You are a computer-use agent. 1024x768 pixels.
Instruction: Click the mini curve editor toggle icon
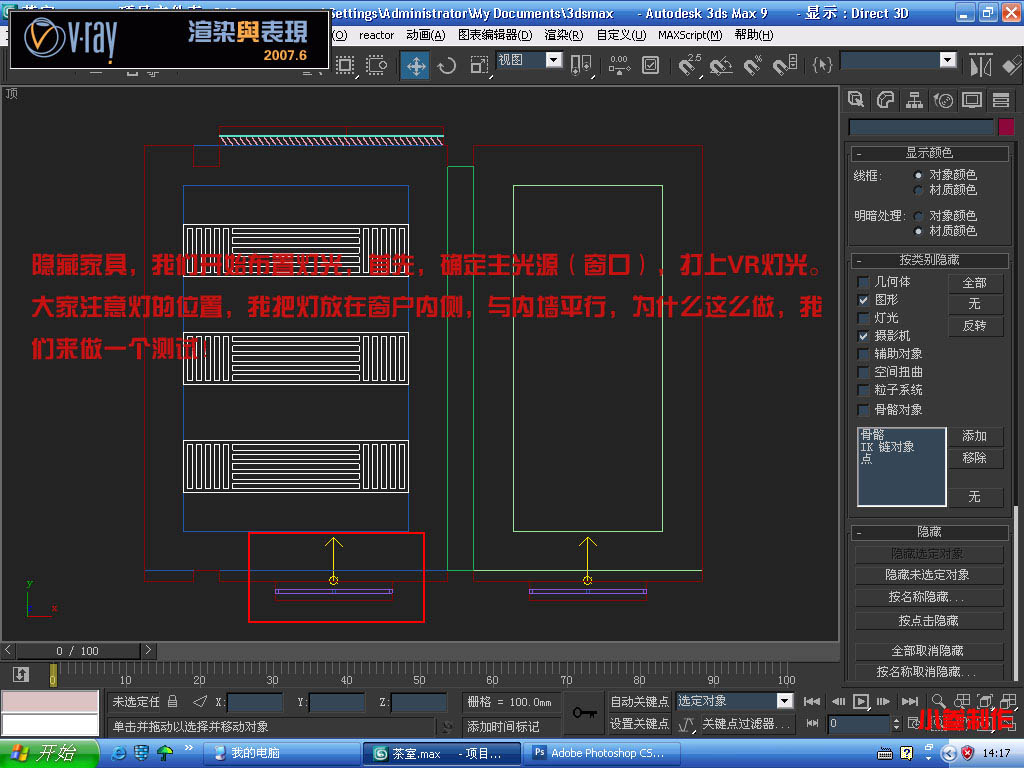tap(20, 675)
